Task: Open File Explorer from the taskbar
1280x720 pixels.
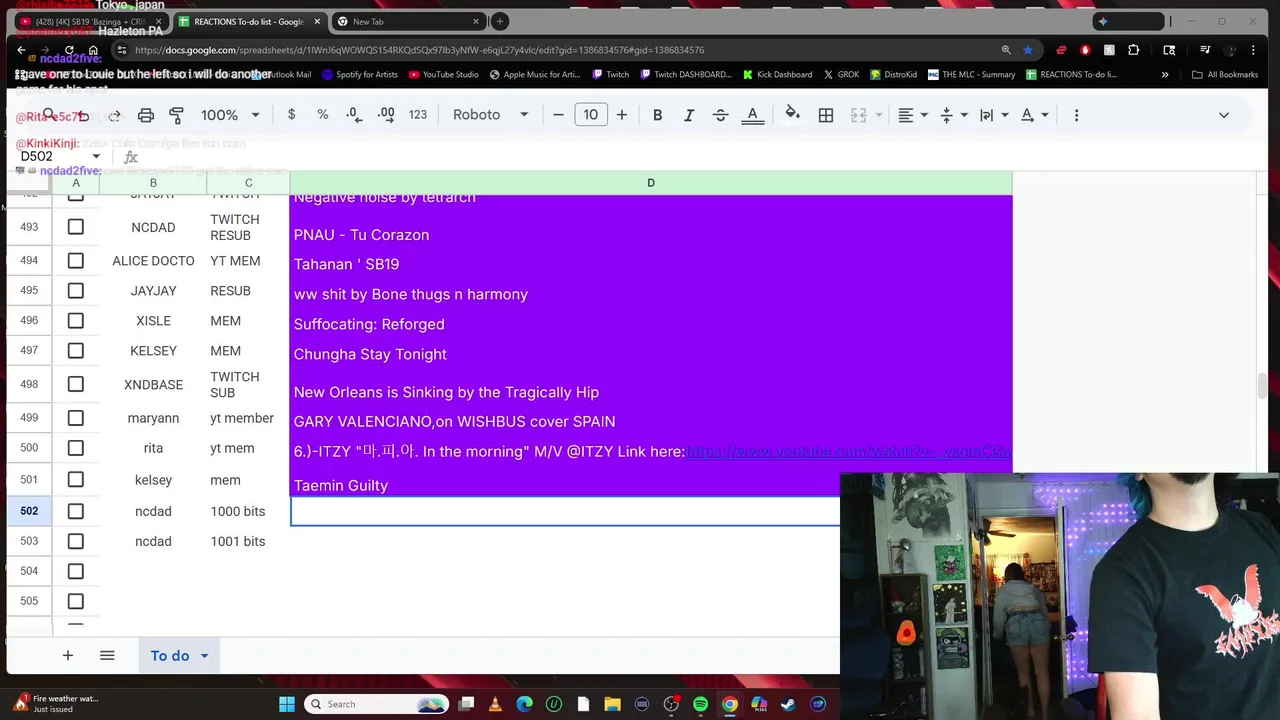Action: click(x=612, y=704)
